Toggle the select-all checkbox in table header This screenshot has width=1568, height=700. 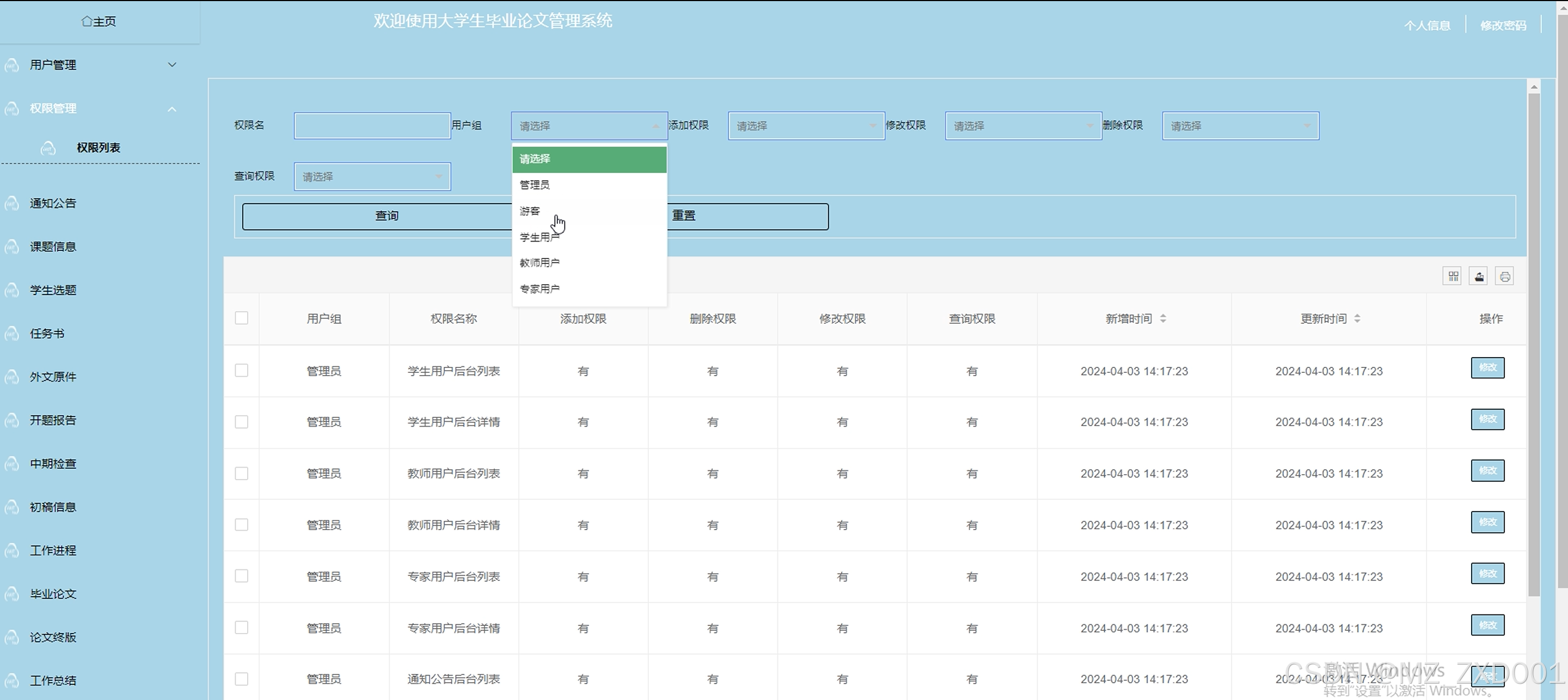click(242, 318)
